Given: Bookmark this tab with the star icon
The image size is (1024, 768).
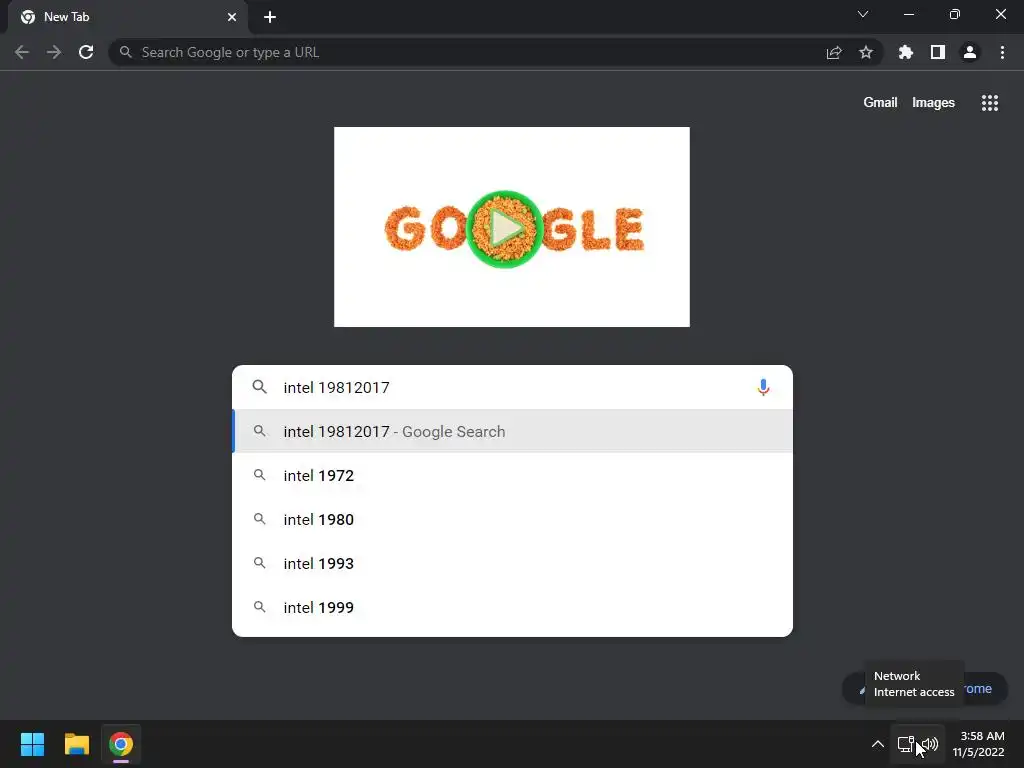Looking at the screenshot, I should (865, 52).
